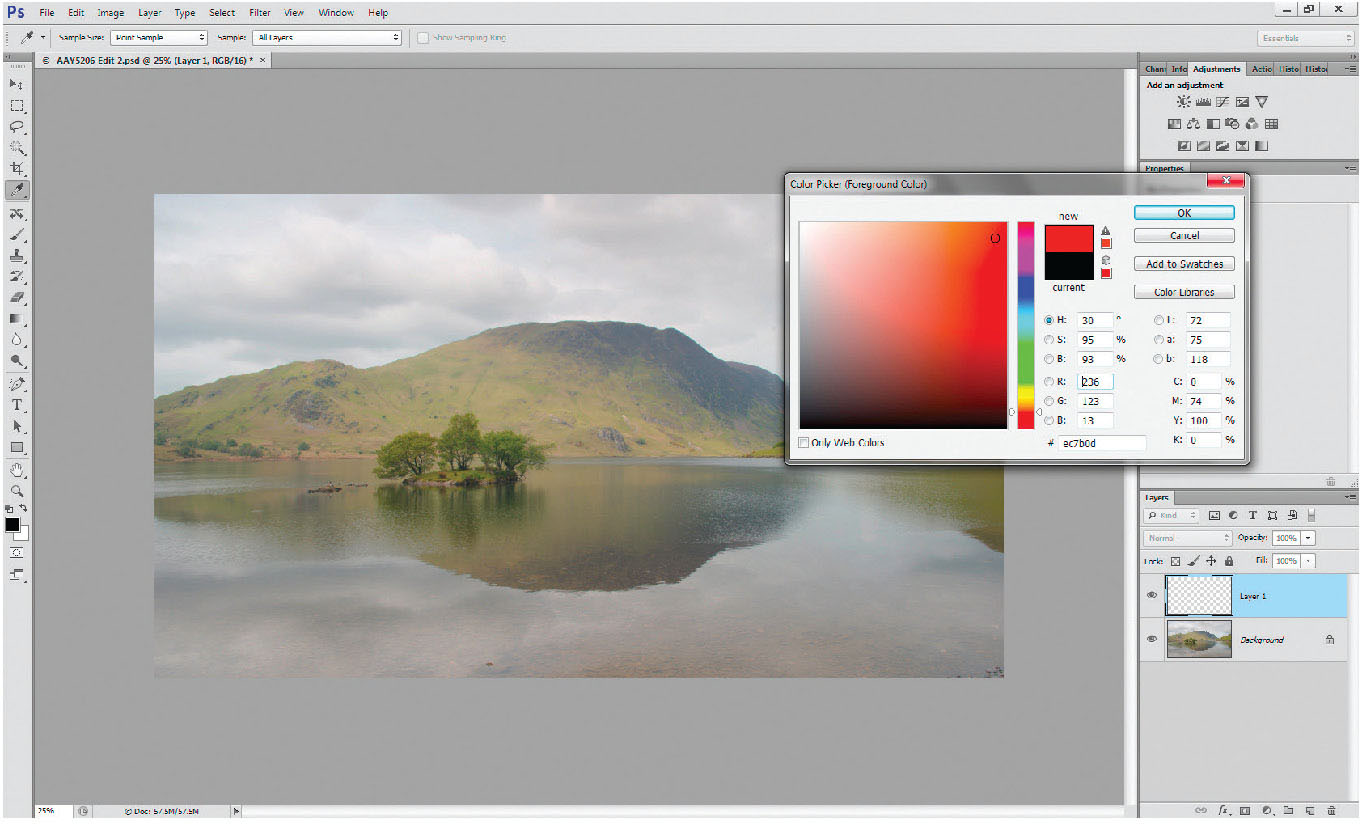Image resolution: width=1360 pixels, height=824 pixels.
Task: Open the Fill slider dropdown arrow
Action: tap(1308, 561)
